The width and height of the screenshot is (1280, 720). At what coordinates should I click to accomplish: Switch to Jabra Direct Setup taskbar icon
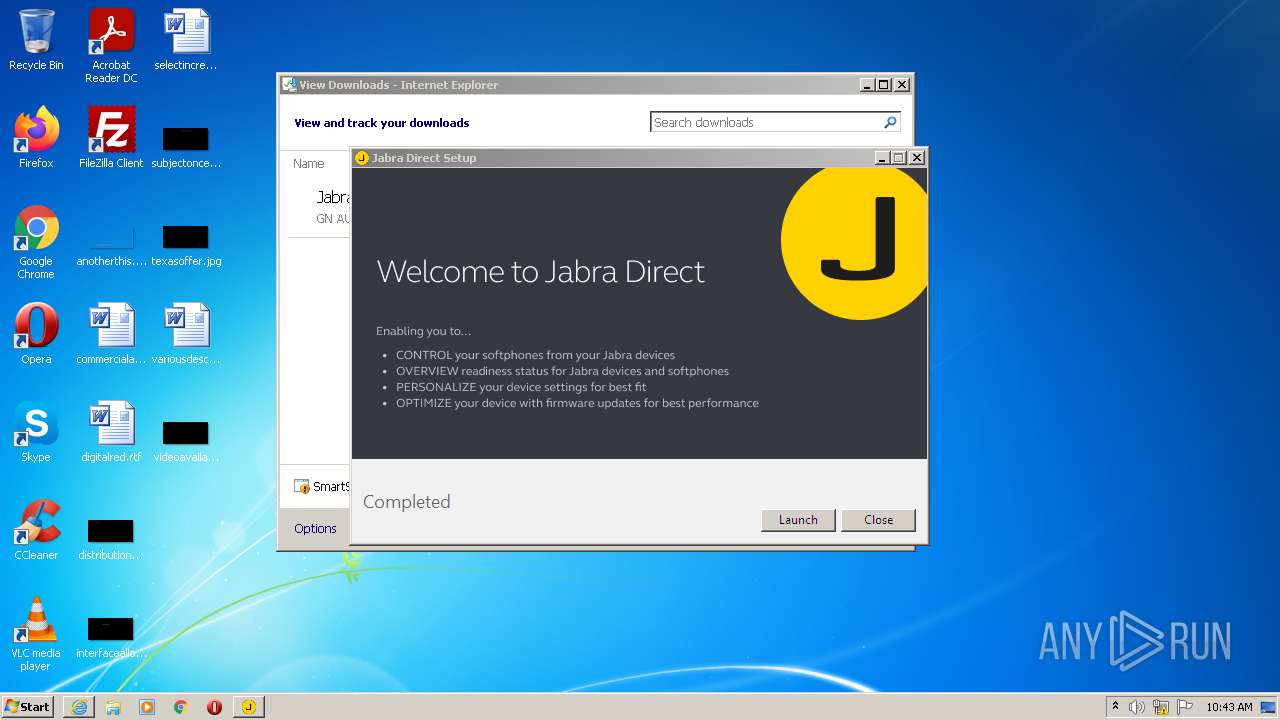coord(249,707)
